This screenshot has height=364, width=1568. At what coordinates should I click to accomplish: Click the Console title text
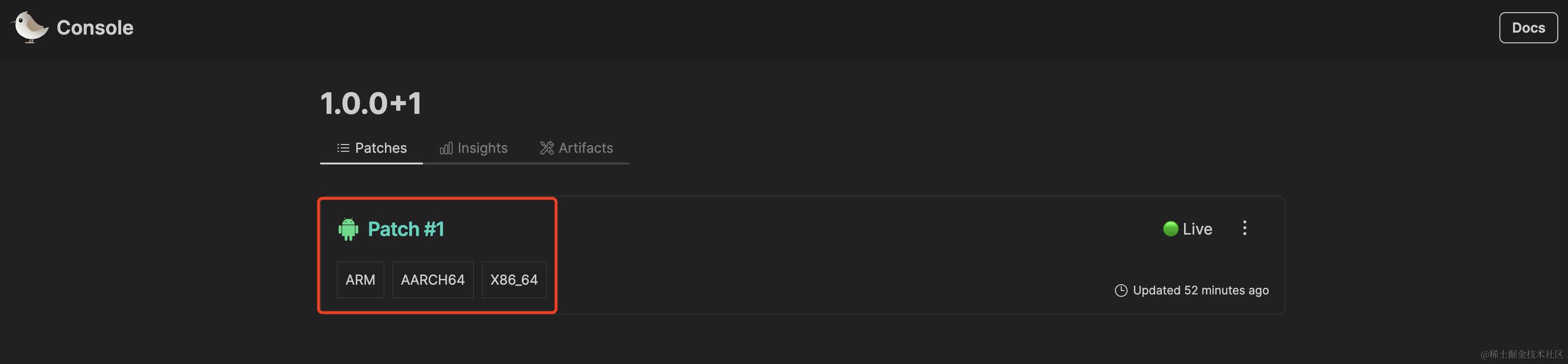click(x=95, y=28)
